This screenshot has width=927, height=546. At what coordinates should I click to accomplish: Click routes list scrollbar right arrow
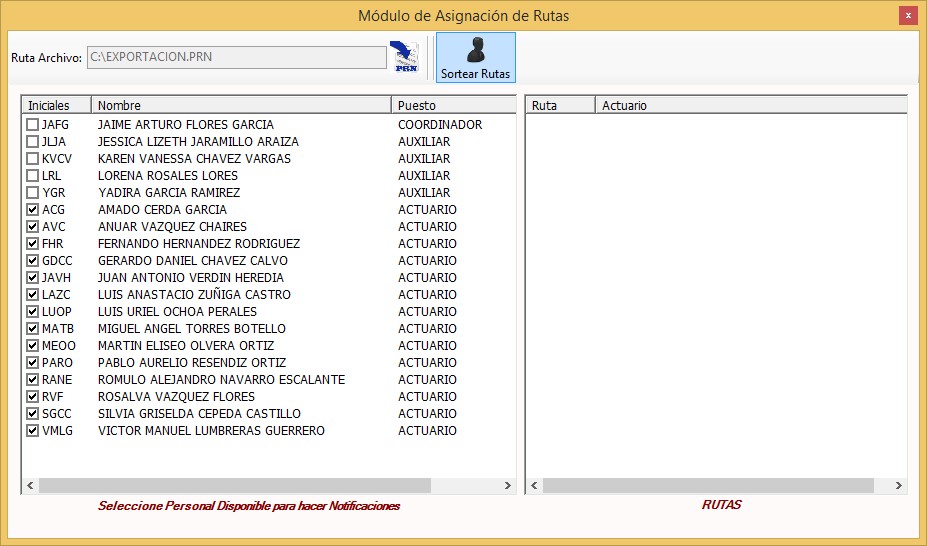coord(899,486)
